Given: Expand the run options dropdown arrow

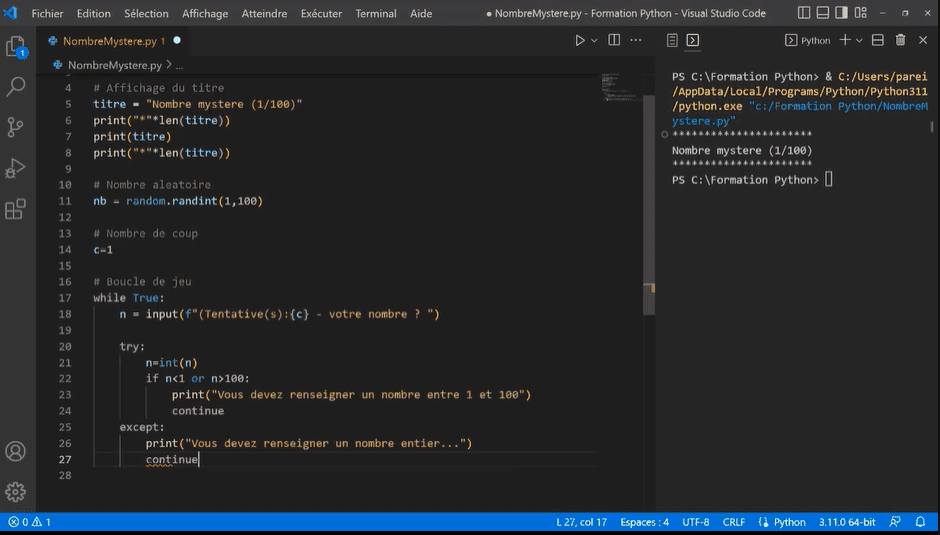Looking at the screenshot, I should point(594,40).
